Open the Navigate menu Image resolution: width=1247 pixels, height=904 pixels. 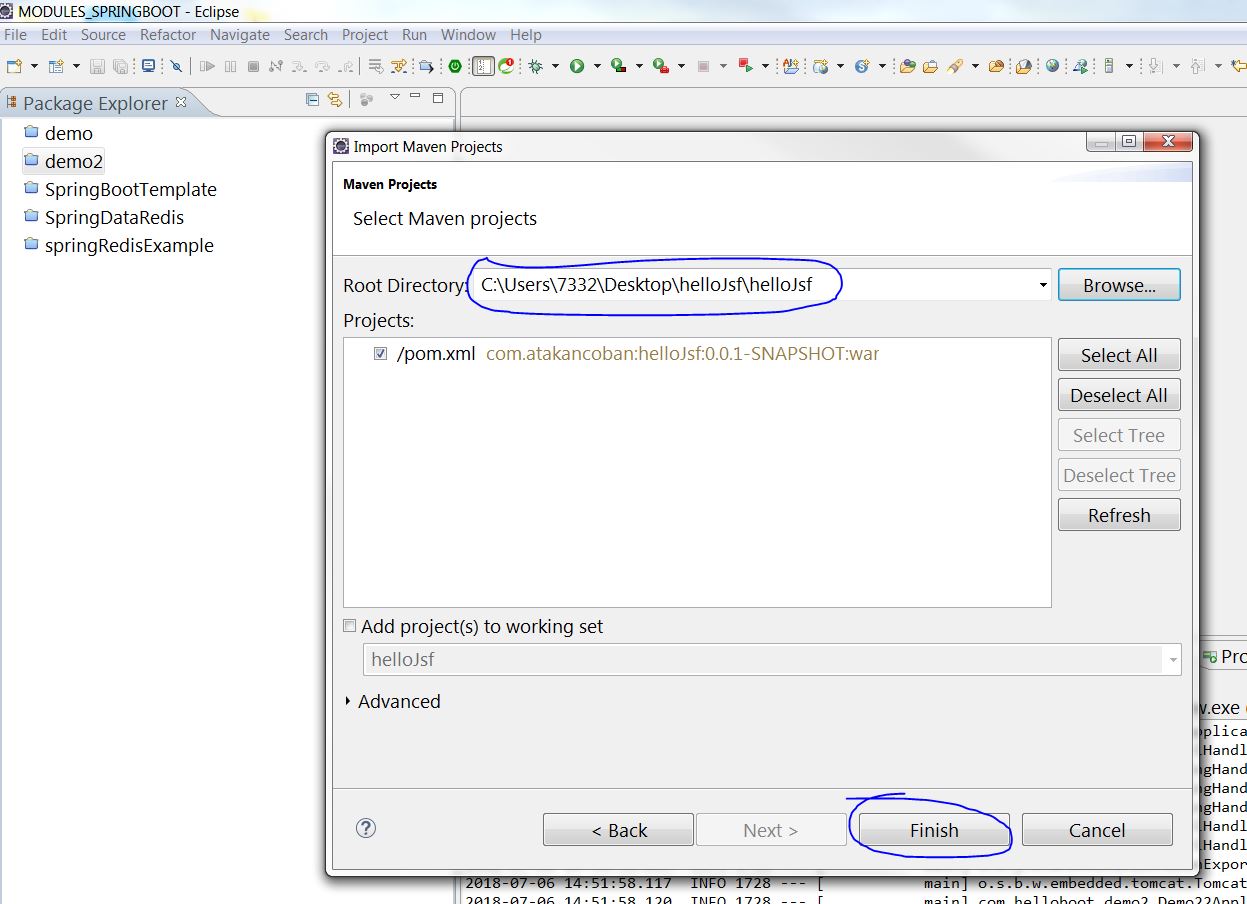coord(240,35)
